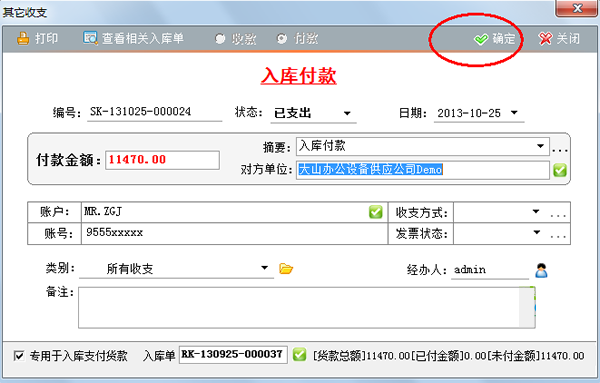Click green check icon in 账户 field
This screenshot has height=383, width=600.
(376, 212)
